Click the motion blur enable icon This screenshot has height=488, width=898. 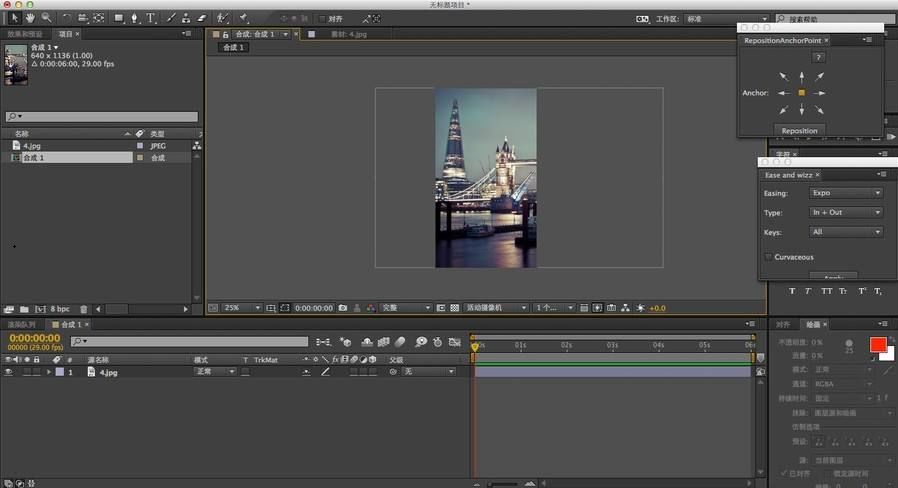coord(400,342)
